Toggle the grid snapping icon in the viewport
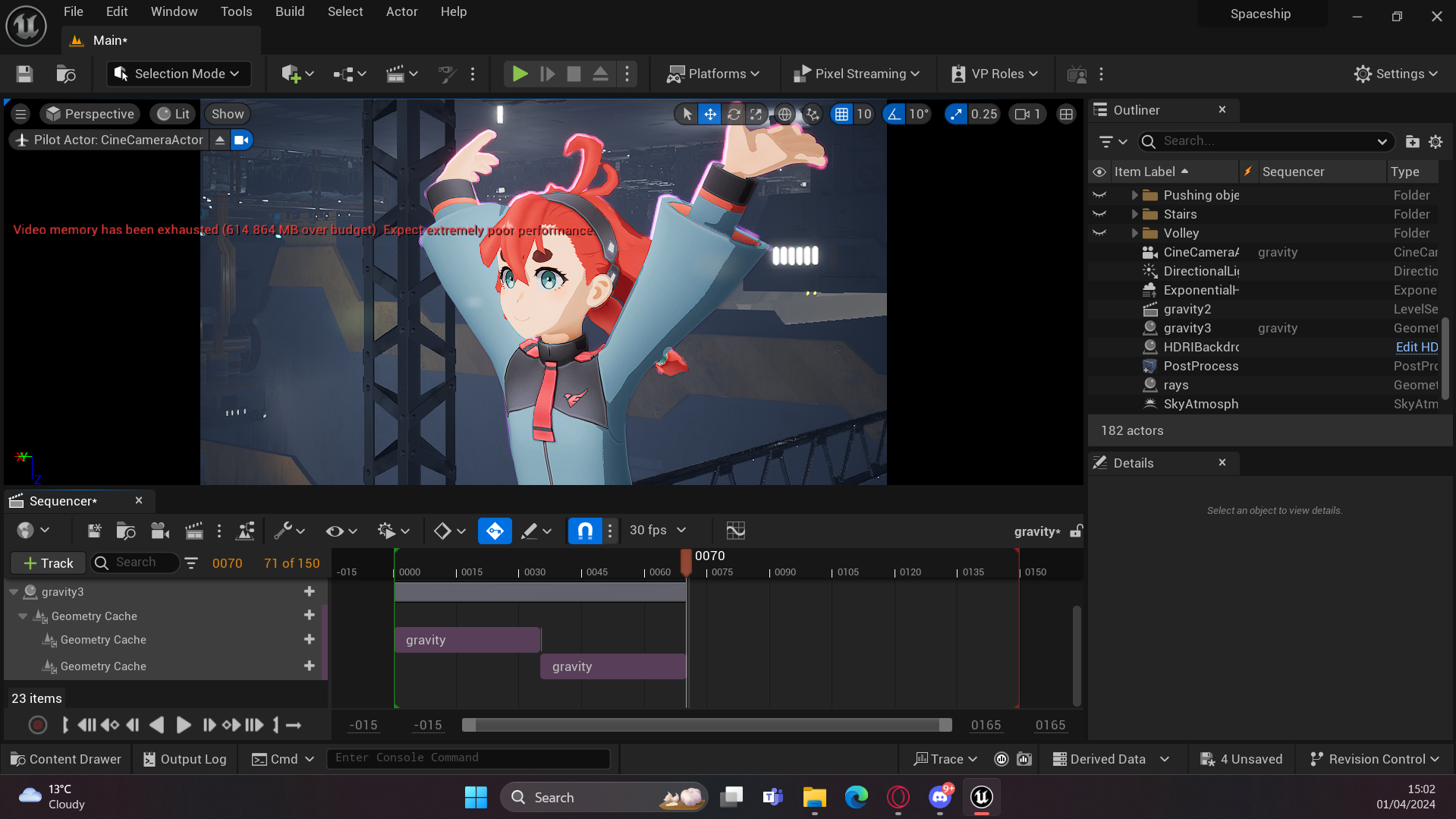The image size is (1456, 819). [x=841, y=114]
